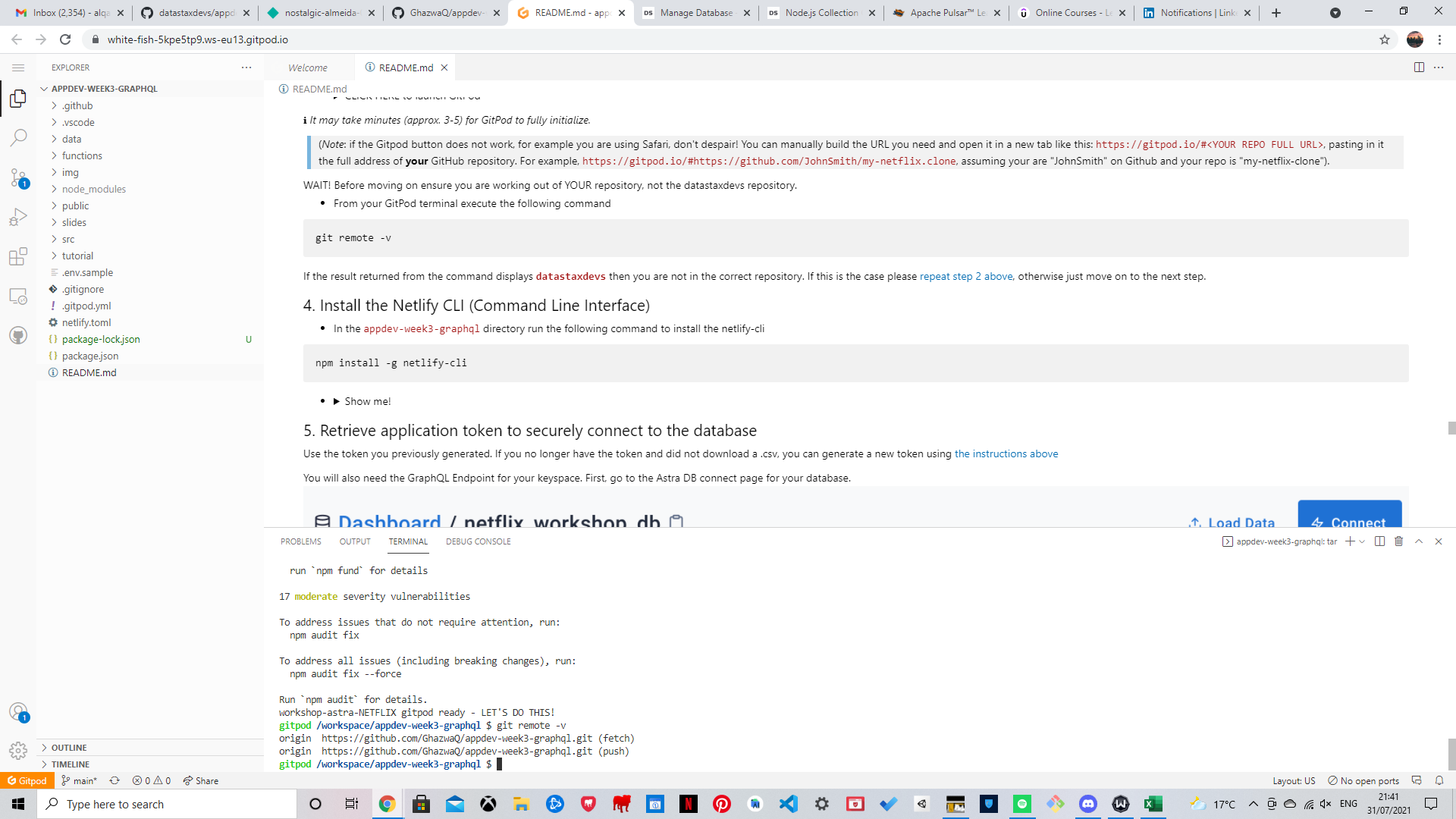Click the main* branch in the status bar
Image resolution: width=1456 pixels, height=819 pixels.
click(x=79, y=780)
